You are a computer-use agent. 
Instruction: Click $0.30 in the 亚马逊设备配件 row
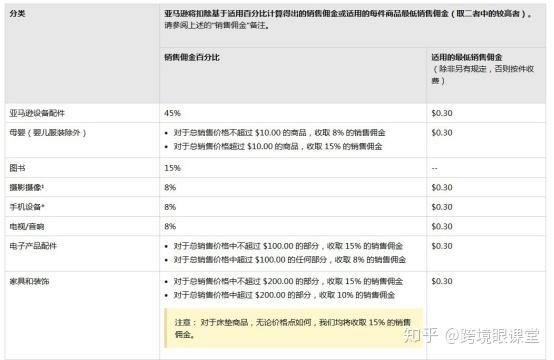442,113
